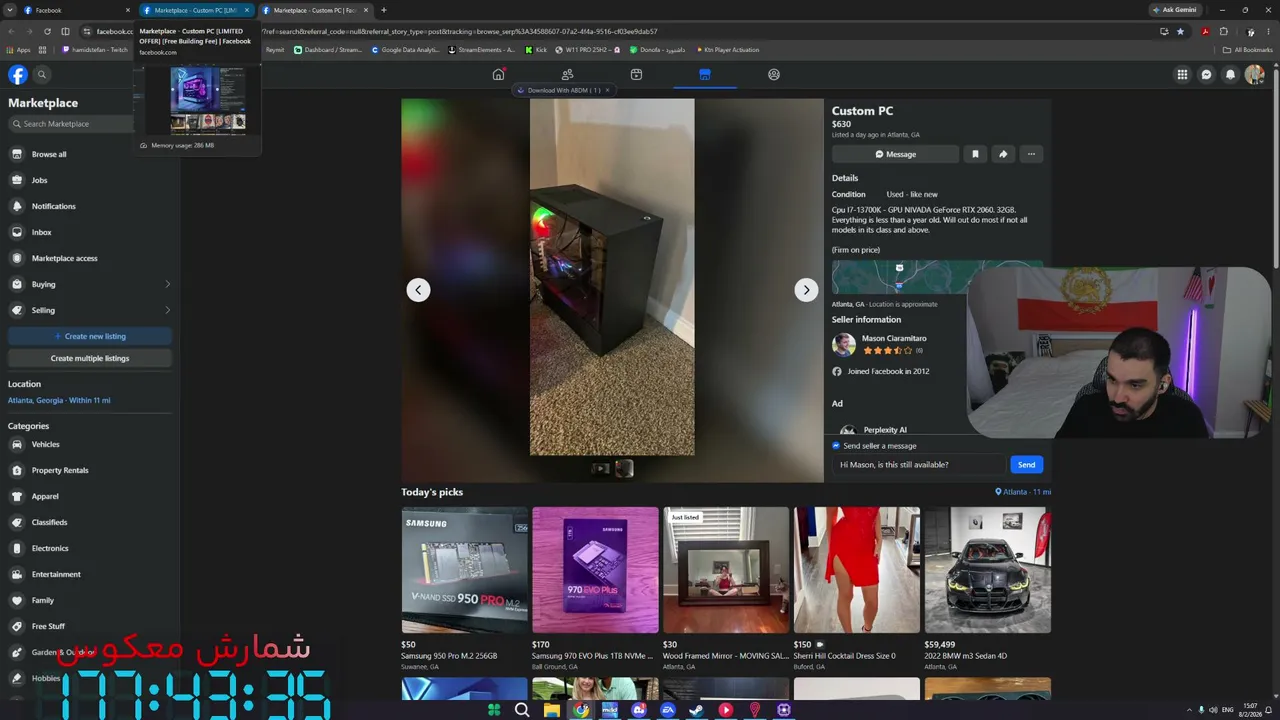Reload the page in Chrome
Screen dimensions: 1280x720
point(47,31)
